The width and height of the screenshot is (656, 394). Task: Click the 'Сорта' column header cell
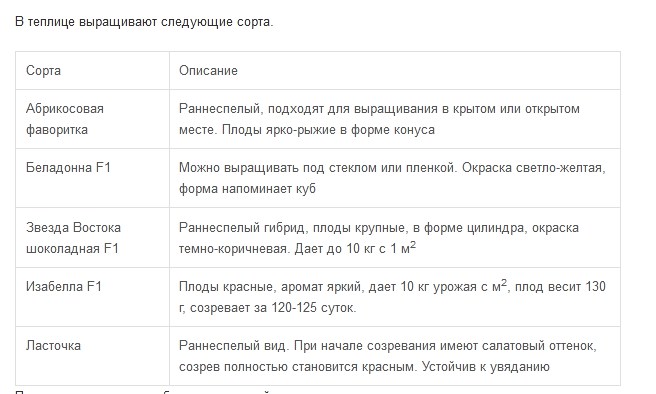pos(92,71)
